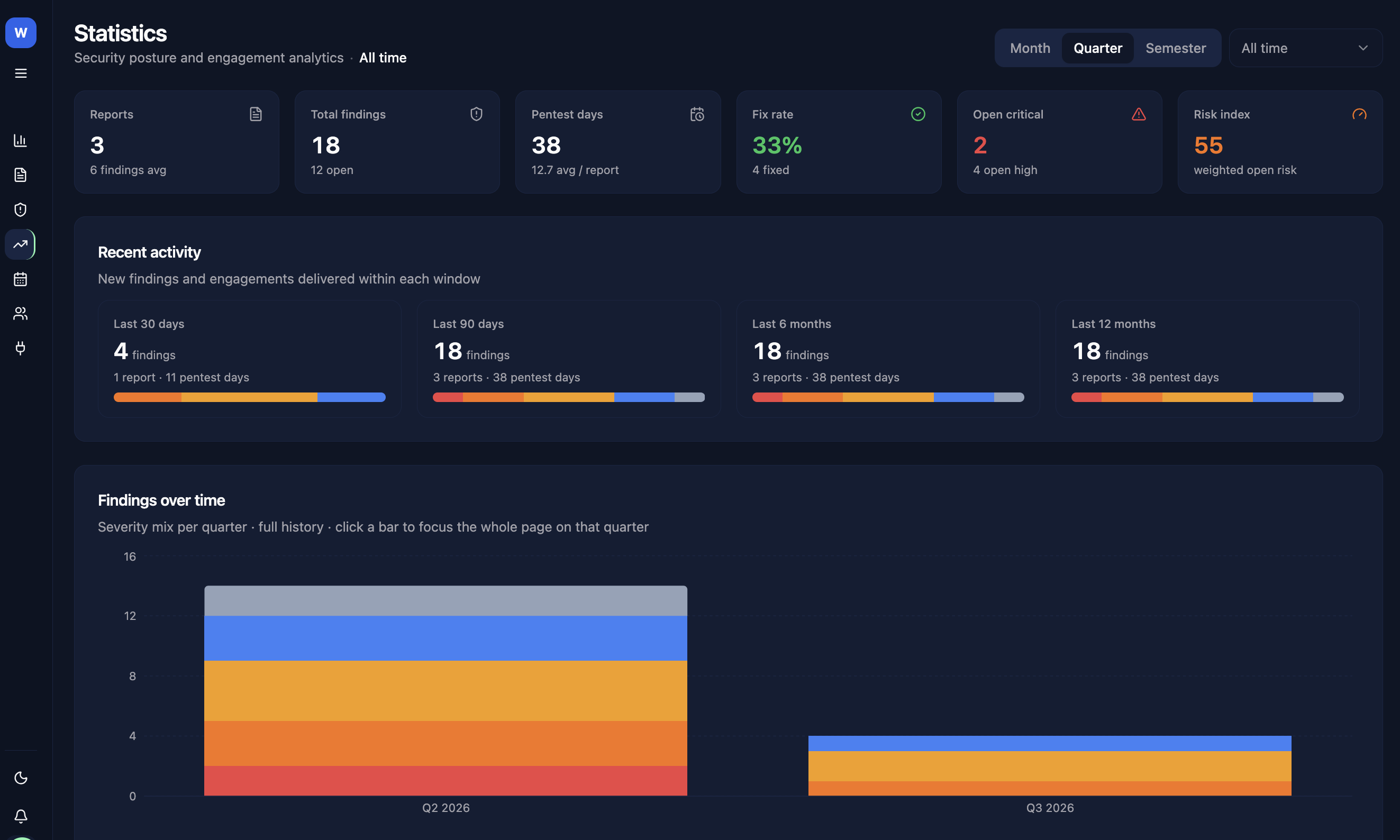
Task: Click the shield icon in Total findings card
Action: tap(477, 114)
